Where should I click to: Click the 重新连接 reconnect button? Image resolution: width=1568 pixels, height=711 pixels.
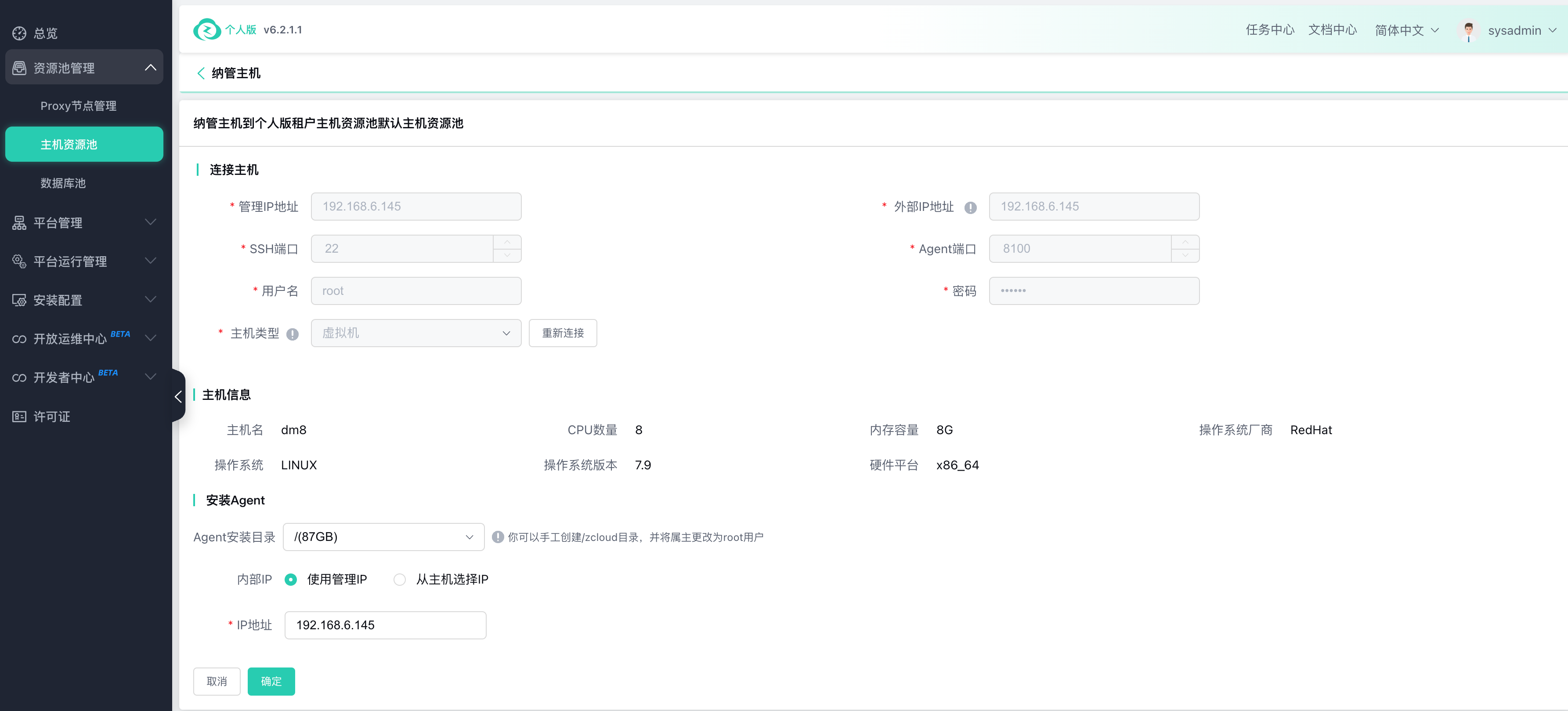click(x=563, y=333)
